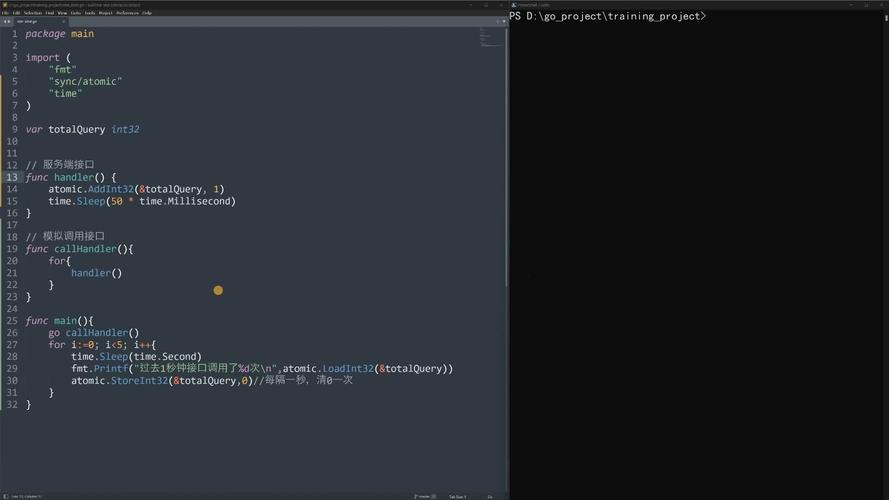This screenshot has height=500, width=889.
Task: Click the "for{" on line 20
Action: tap(60, 261)
